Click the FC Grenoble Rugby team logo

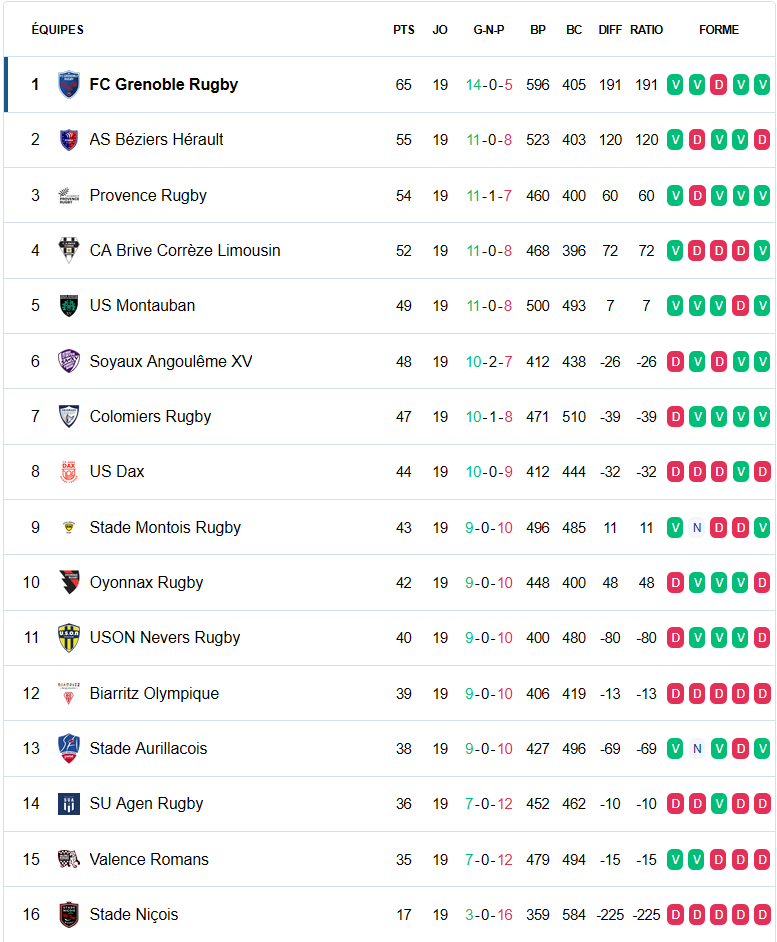coord(69,85)
